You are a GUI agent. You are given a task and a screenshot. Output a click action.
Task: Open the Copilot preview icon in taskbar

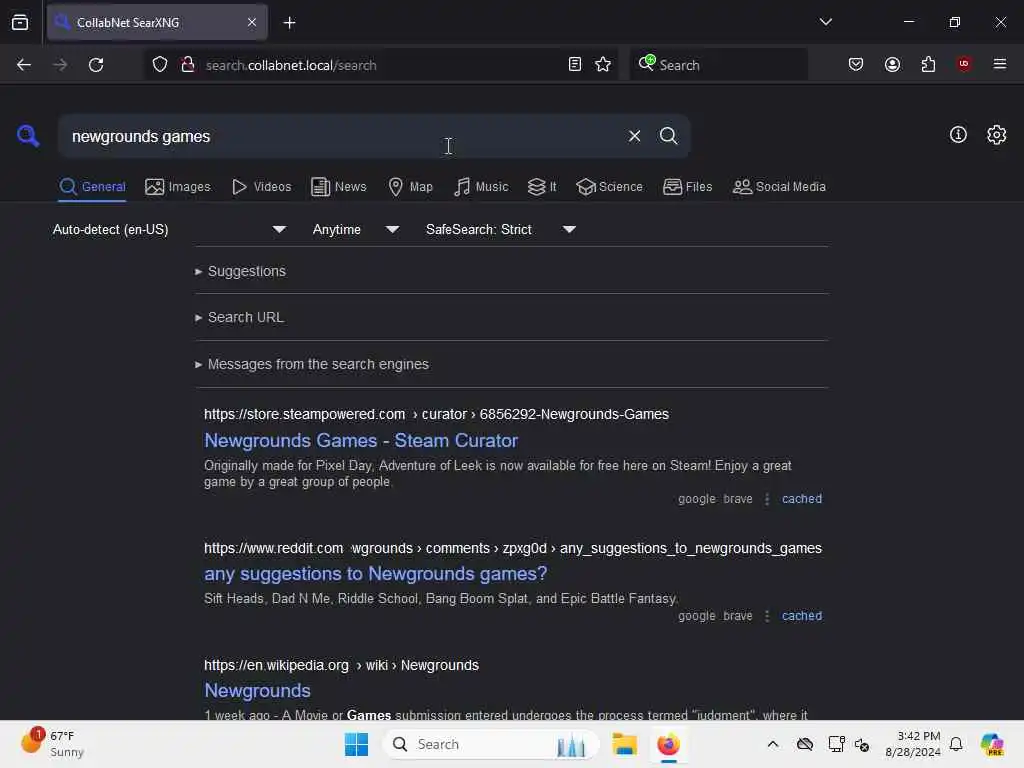pyautogui.click(x=991, y=744)
